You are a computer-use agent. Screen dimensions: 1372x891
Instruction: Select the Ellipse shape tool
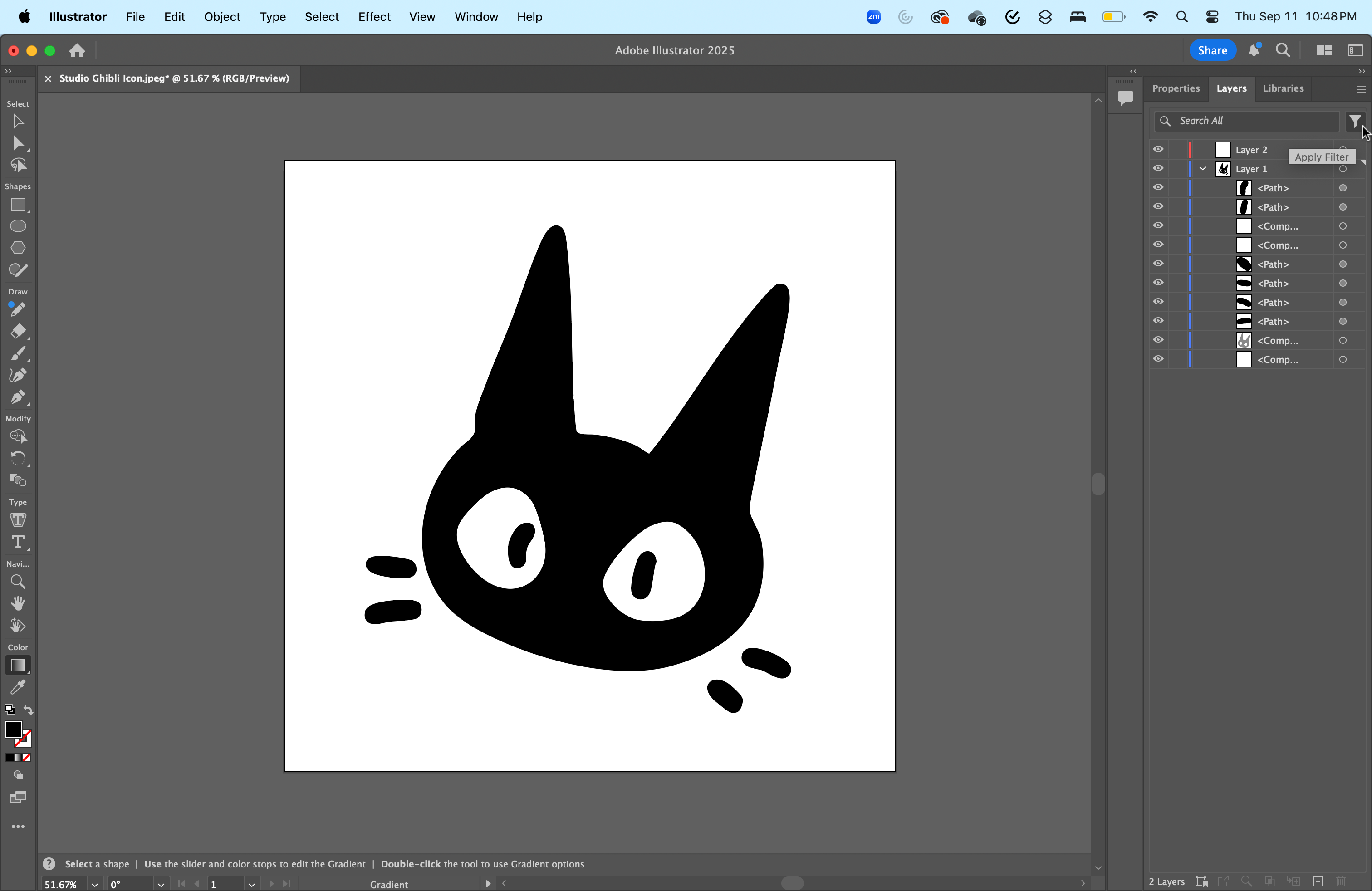pyautogui.click(x=18, y=226)
